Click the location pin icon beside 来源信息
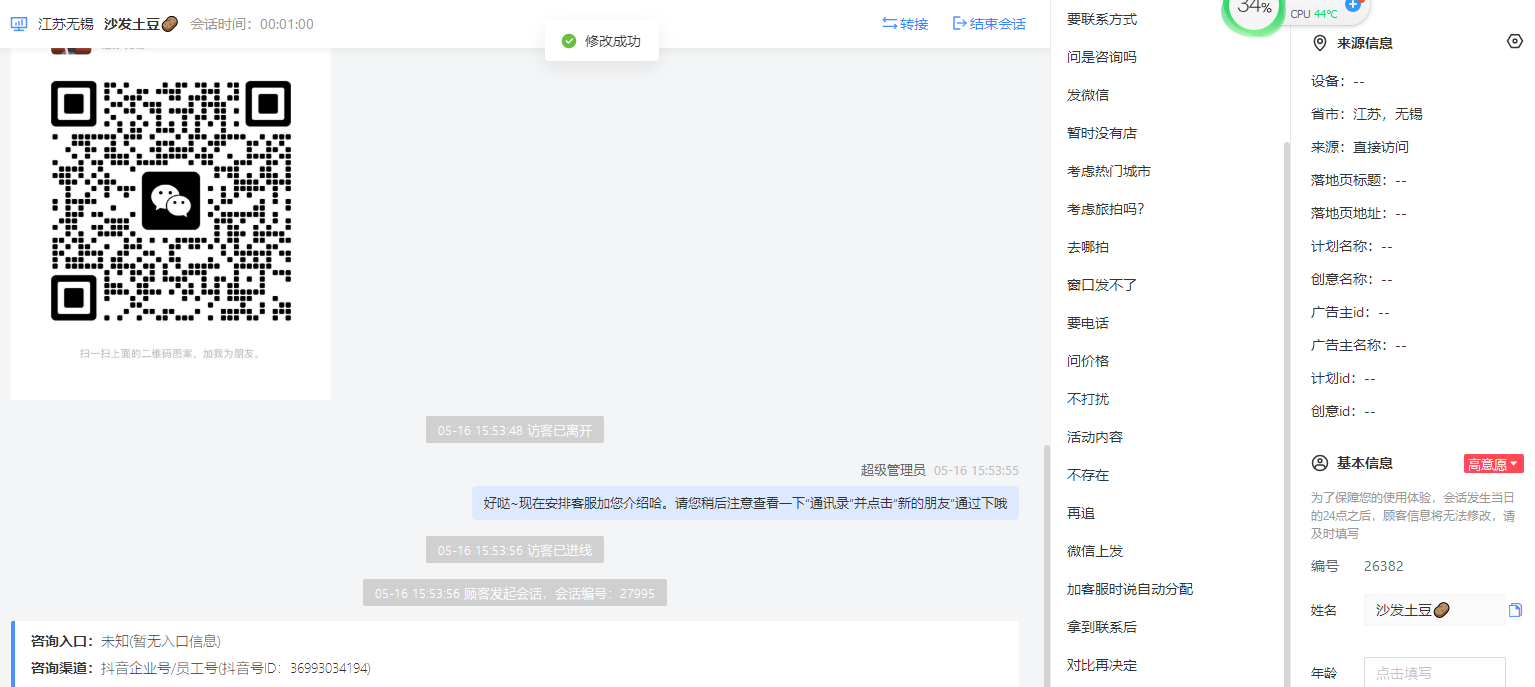Image resolution: width=1535 pixels, height=687 pixels. tap(1319, 43)
